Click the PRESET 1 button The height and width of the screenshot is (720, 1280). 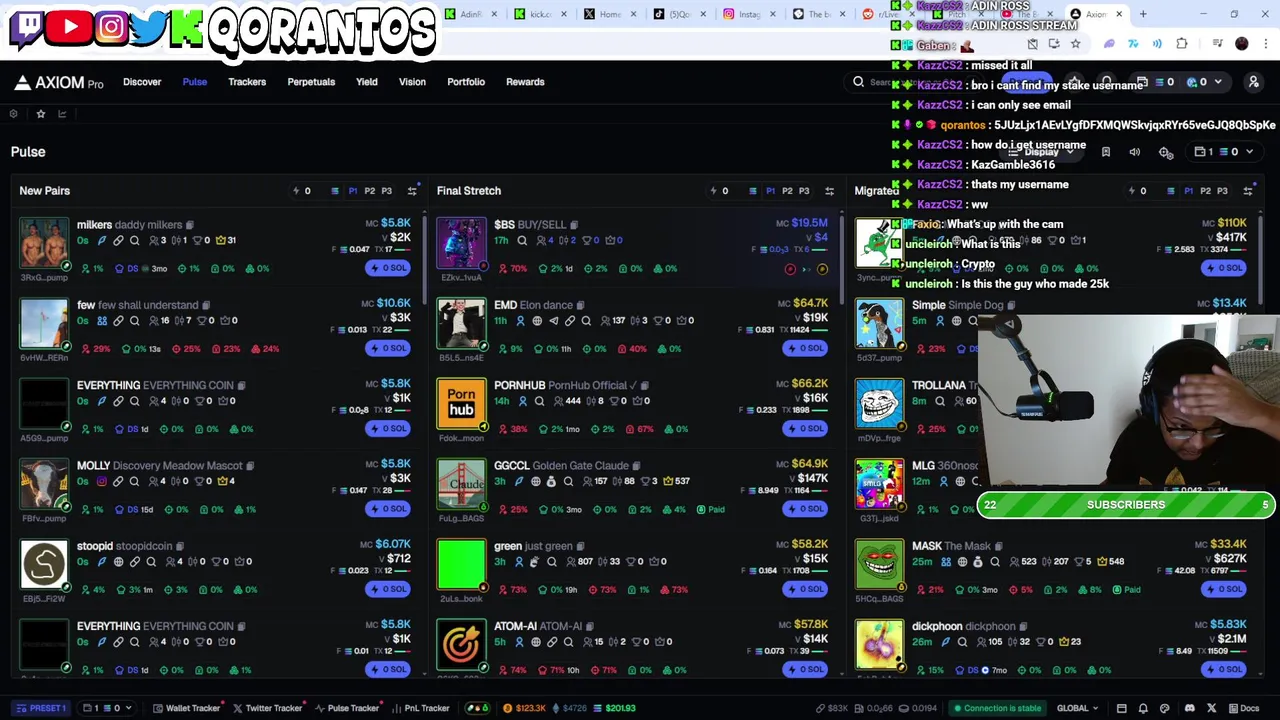[x=41, y=708]
